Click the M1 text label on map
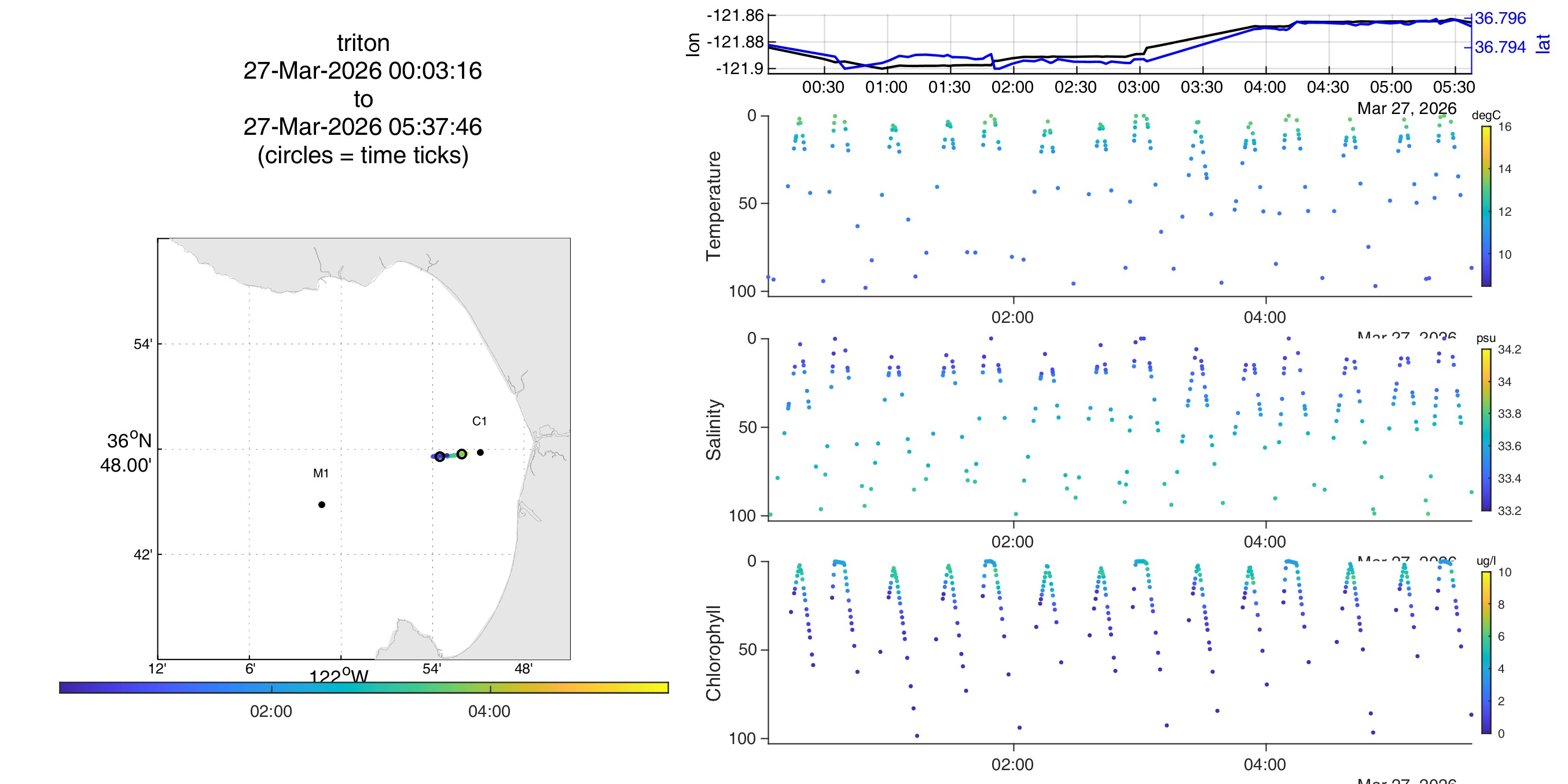1568x784 pixels. click(x=321, y=473)
